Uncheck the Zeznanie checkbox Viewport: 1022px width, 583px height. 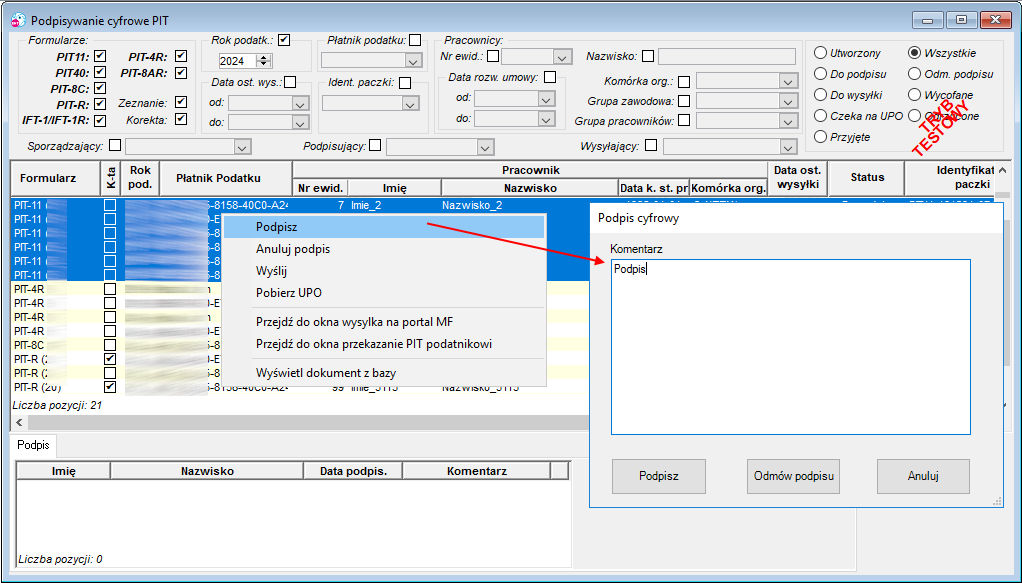(x=181, y=102)
